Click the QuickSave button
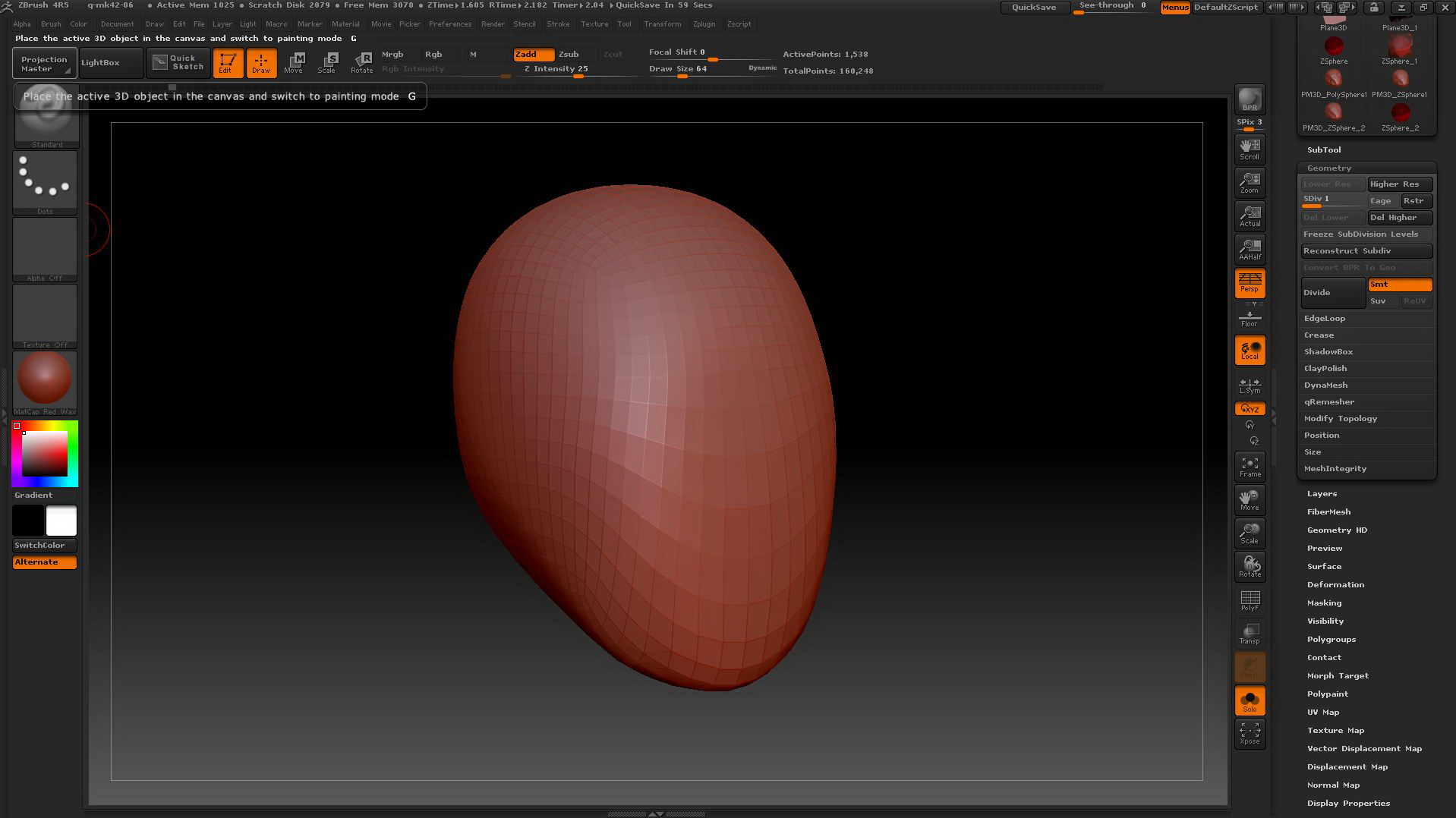The image size is (1456, 818). [x=1033, y=7]
